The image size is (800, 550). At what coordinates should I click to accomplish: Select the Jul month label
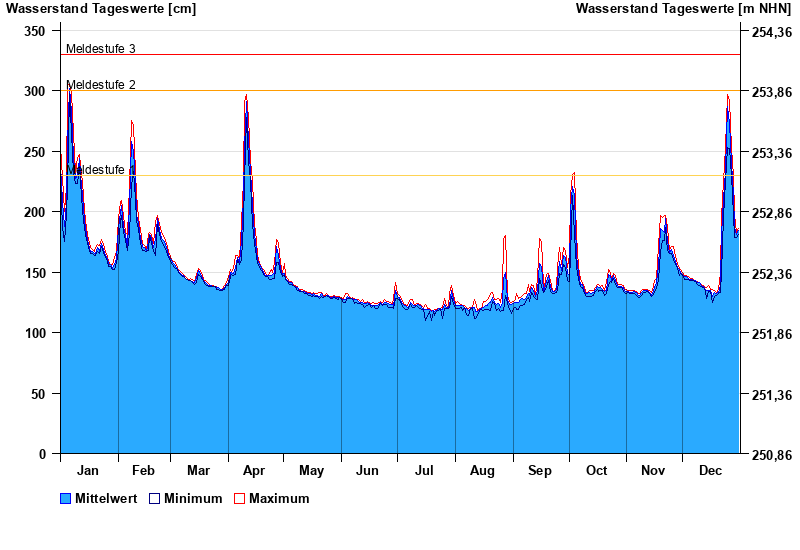click(x=425, y=470)
